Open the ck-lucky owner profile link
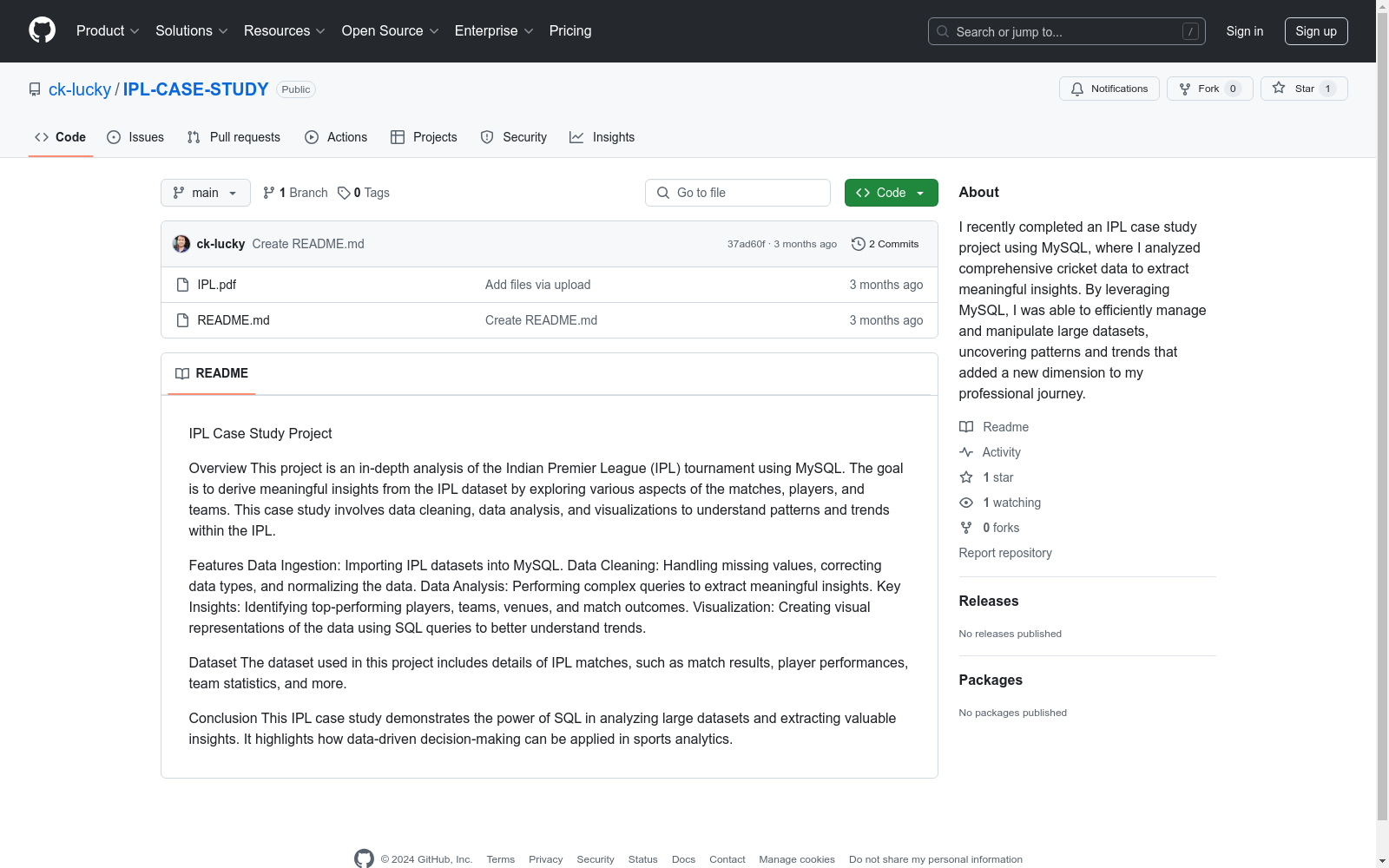This screenshot has height=868, width=1389. 80,89
